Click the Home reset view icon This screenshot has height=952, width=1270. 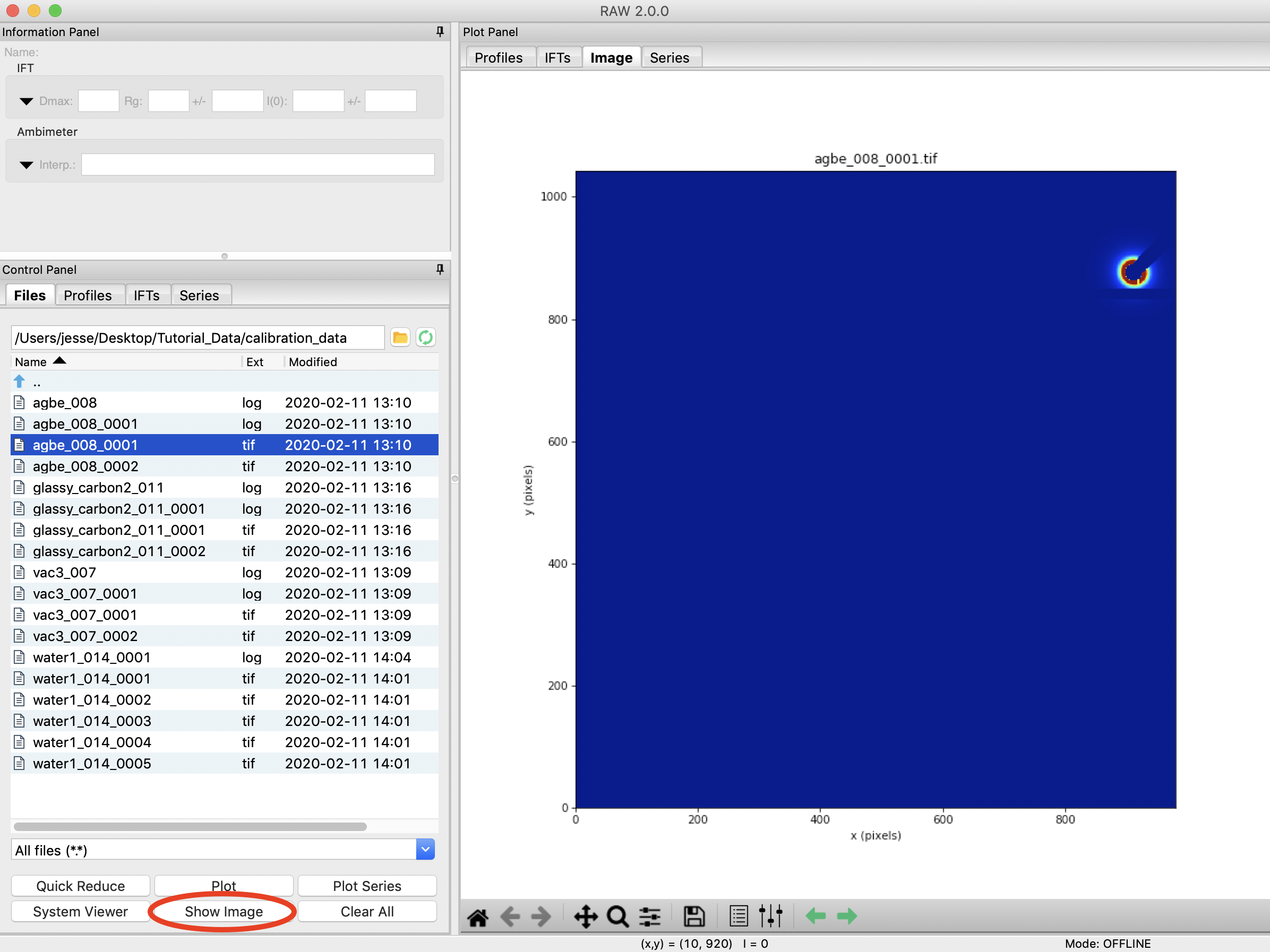click(x=477, y=916)
